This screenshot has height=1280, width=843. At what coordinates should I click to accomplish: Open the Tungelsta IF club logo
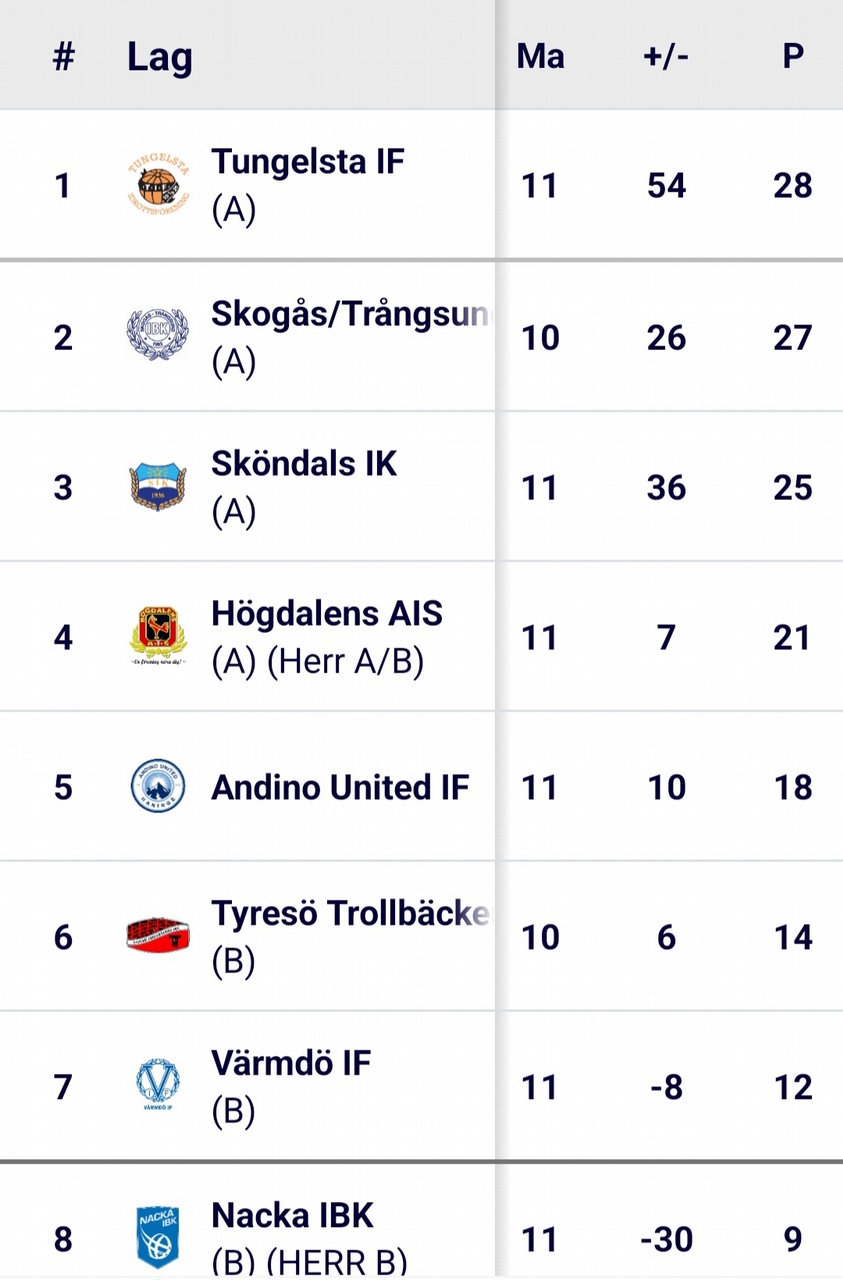tap(158, 185)
